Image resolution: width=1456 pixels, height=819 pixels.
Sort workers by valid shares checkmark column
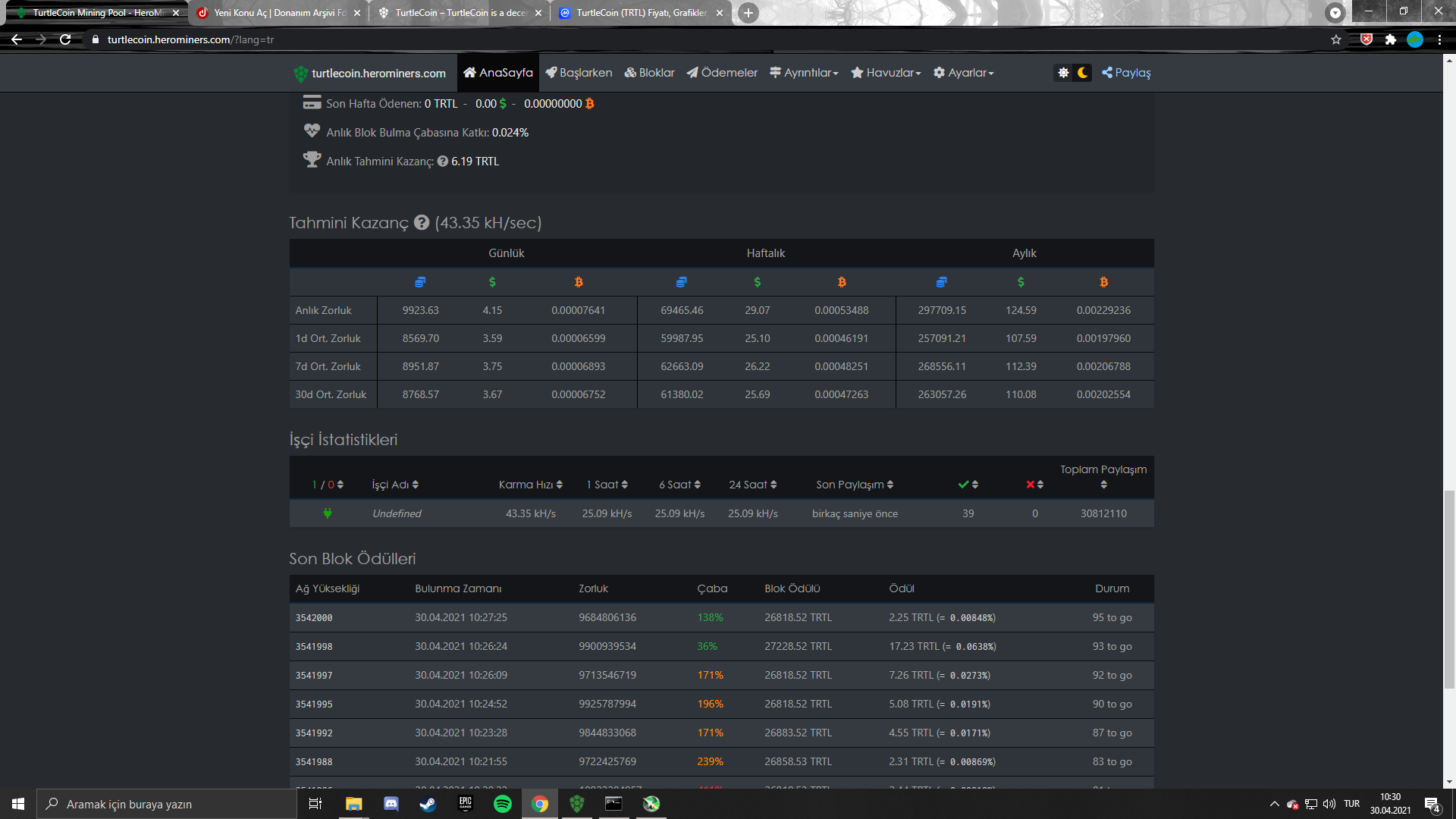click(968, 485)
